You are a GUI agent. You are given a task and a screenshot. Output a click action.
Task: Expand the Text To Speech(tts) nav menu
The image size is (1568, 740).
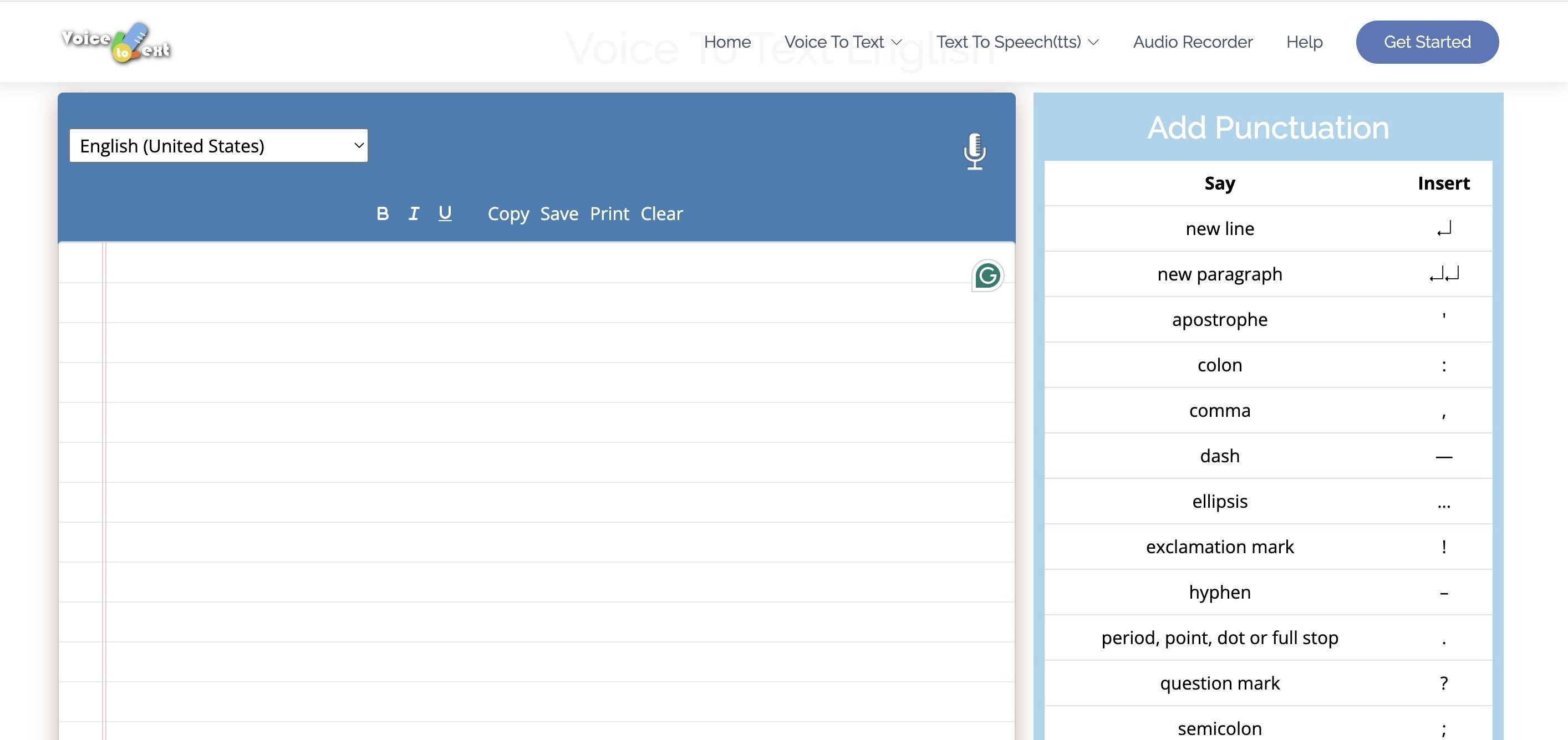(x=1016, y=42)
